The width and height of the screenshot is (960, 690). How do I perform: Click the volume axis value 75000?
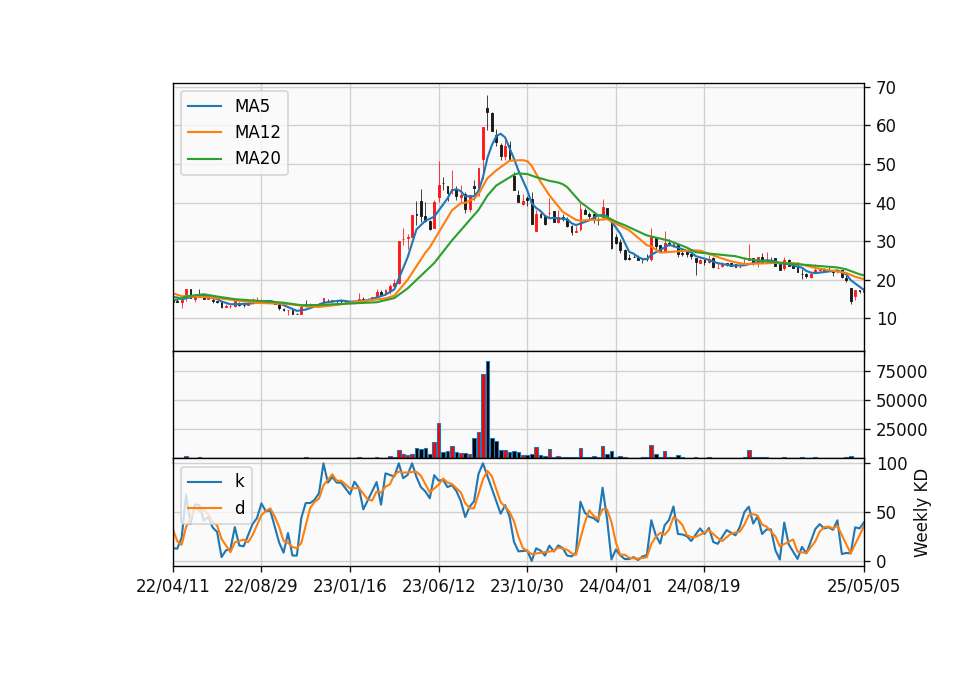click(902, 372)
